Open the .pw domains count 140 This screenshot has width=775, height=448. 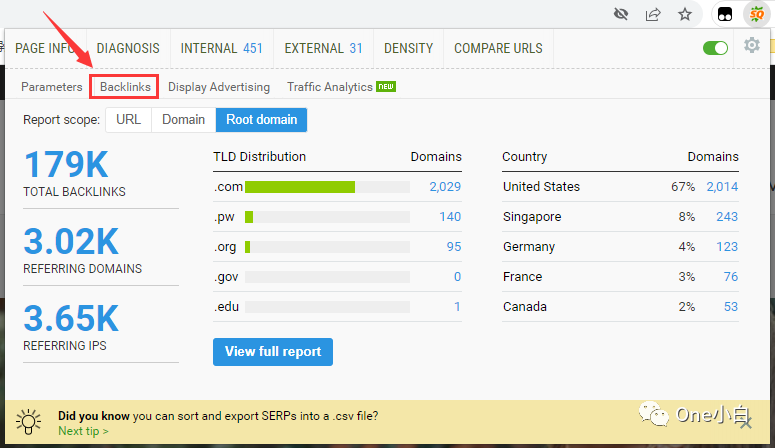click(450, 217)
